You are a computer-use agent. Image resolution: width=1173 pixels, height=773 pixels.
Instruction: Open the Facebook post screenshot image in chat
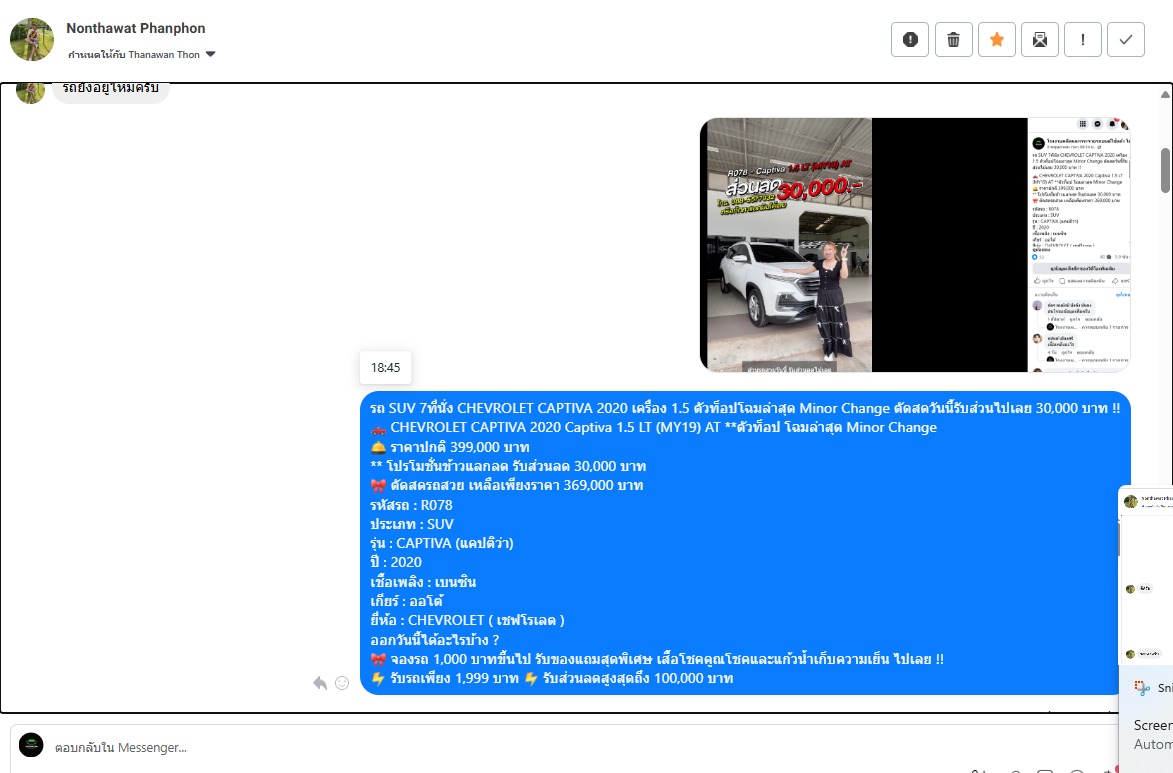pyautogui.click(x=1079, y=245)
